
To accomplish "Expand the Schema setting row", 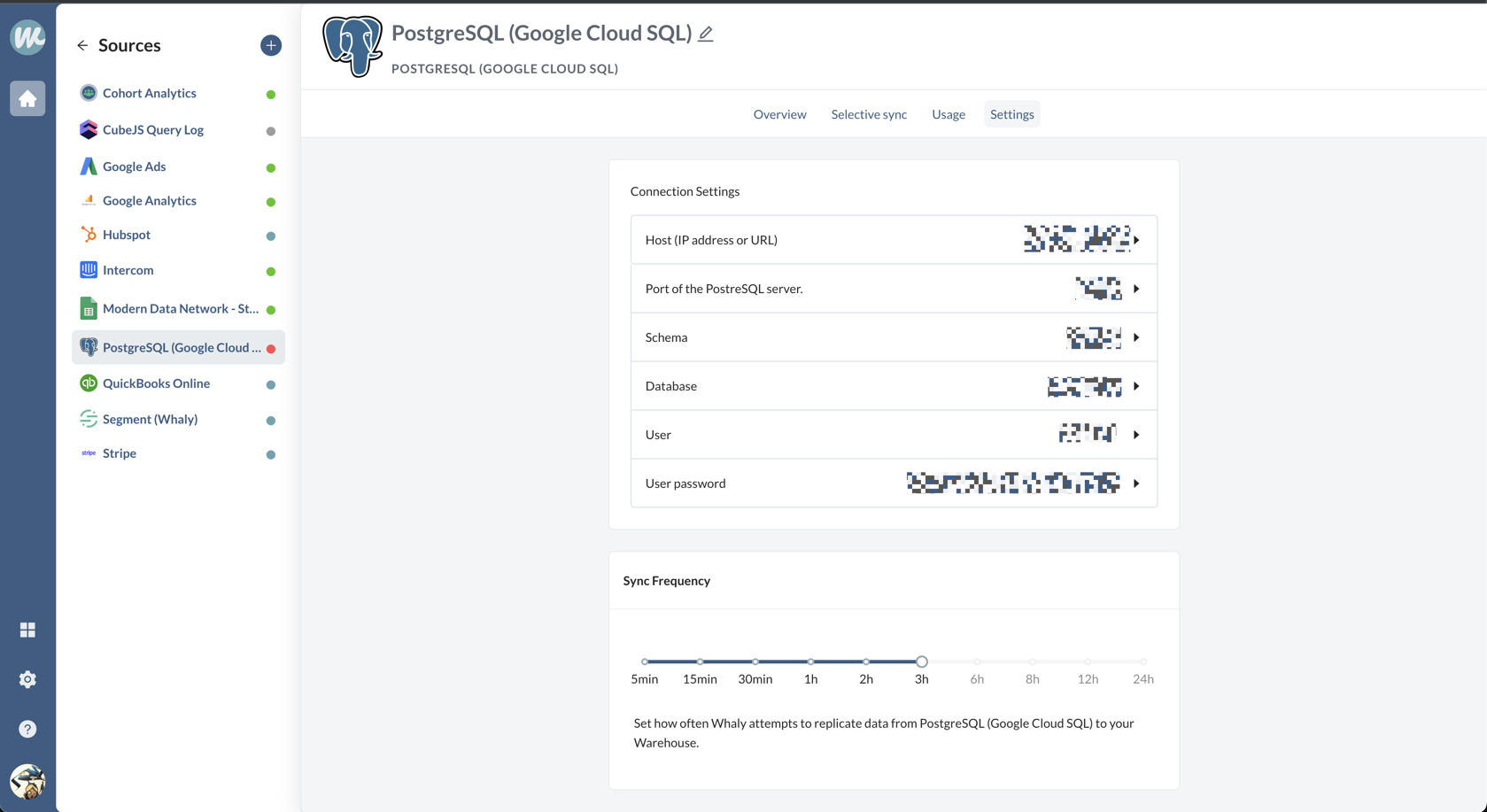I will pyautogui.click(x=894, y=337).
